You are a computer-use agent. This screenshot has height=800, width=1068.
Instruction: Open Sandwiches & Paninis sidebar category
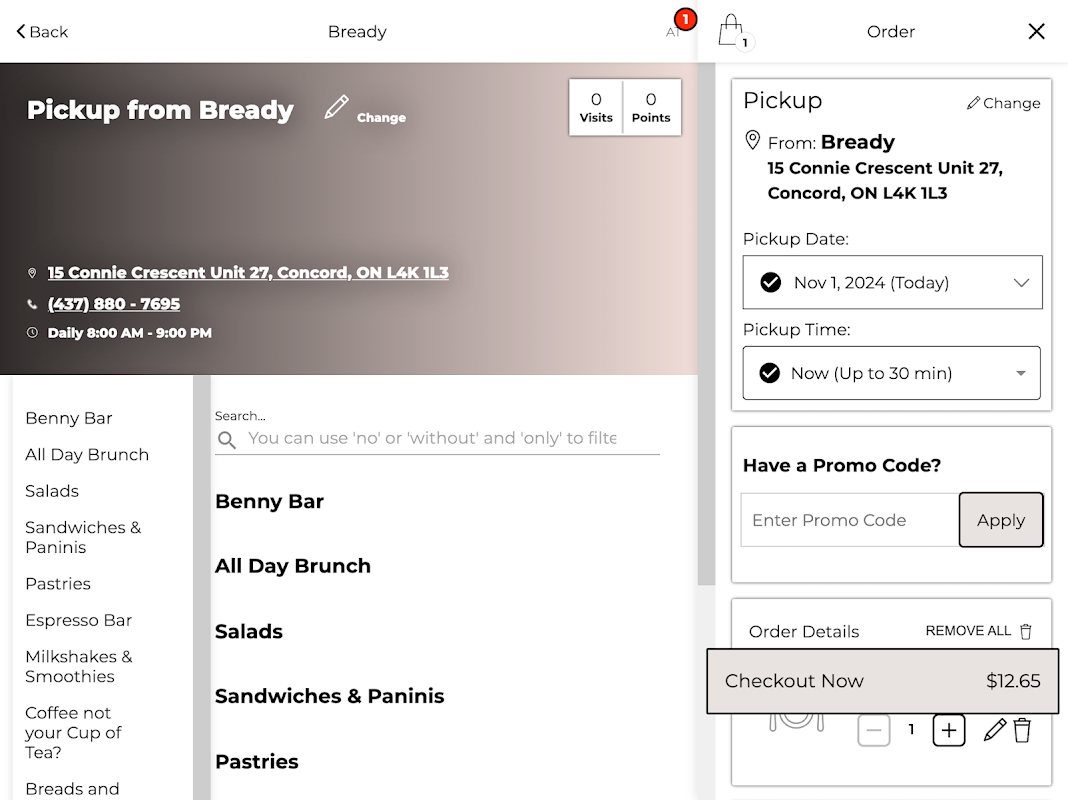pyautogui.click(x=83, y=537)
